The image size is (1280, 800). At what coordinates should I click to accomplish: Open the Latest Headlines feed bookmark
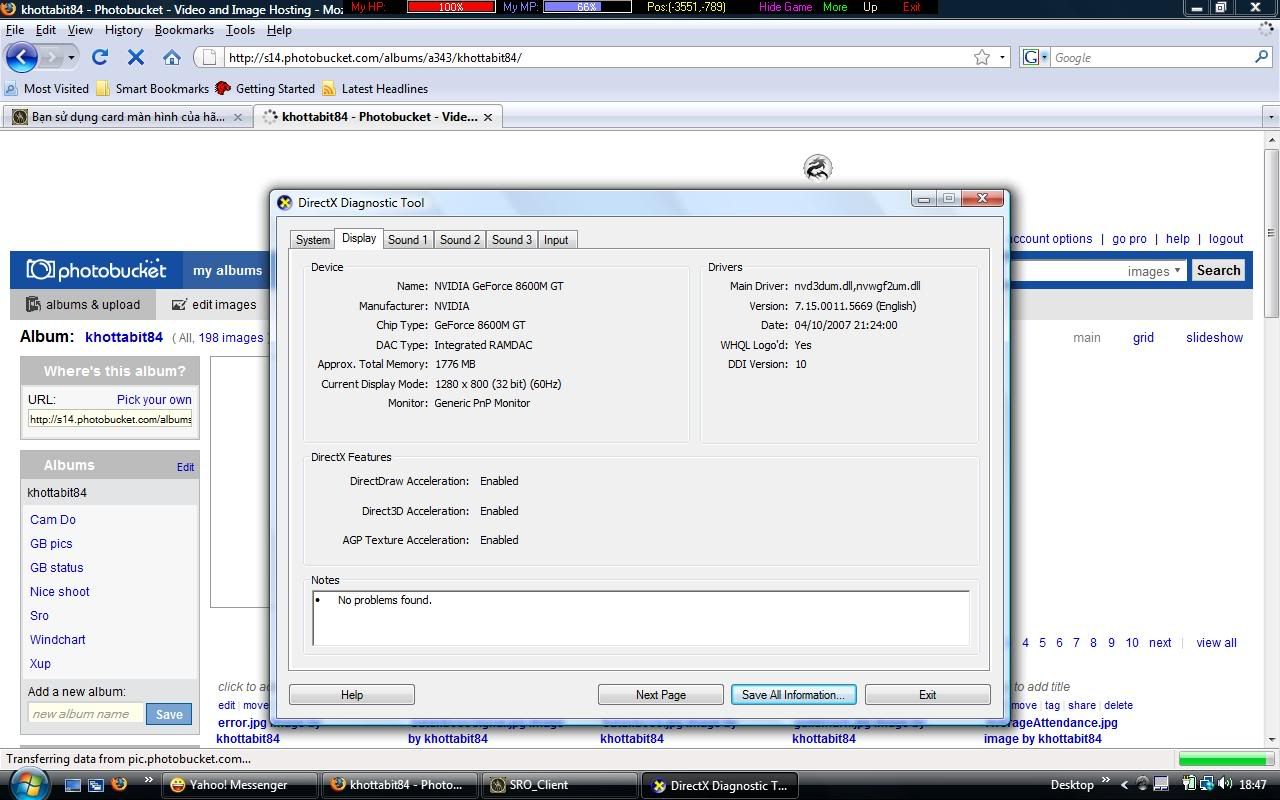(375, 88)
